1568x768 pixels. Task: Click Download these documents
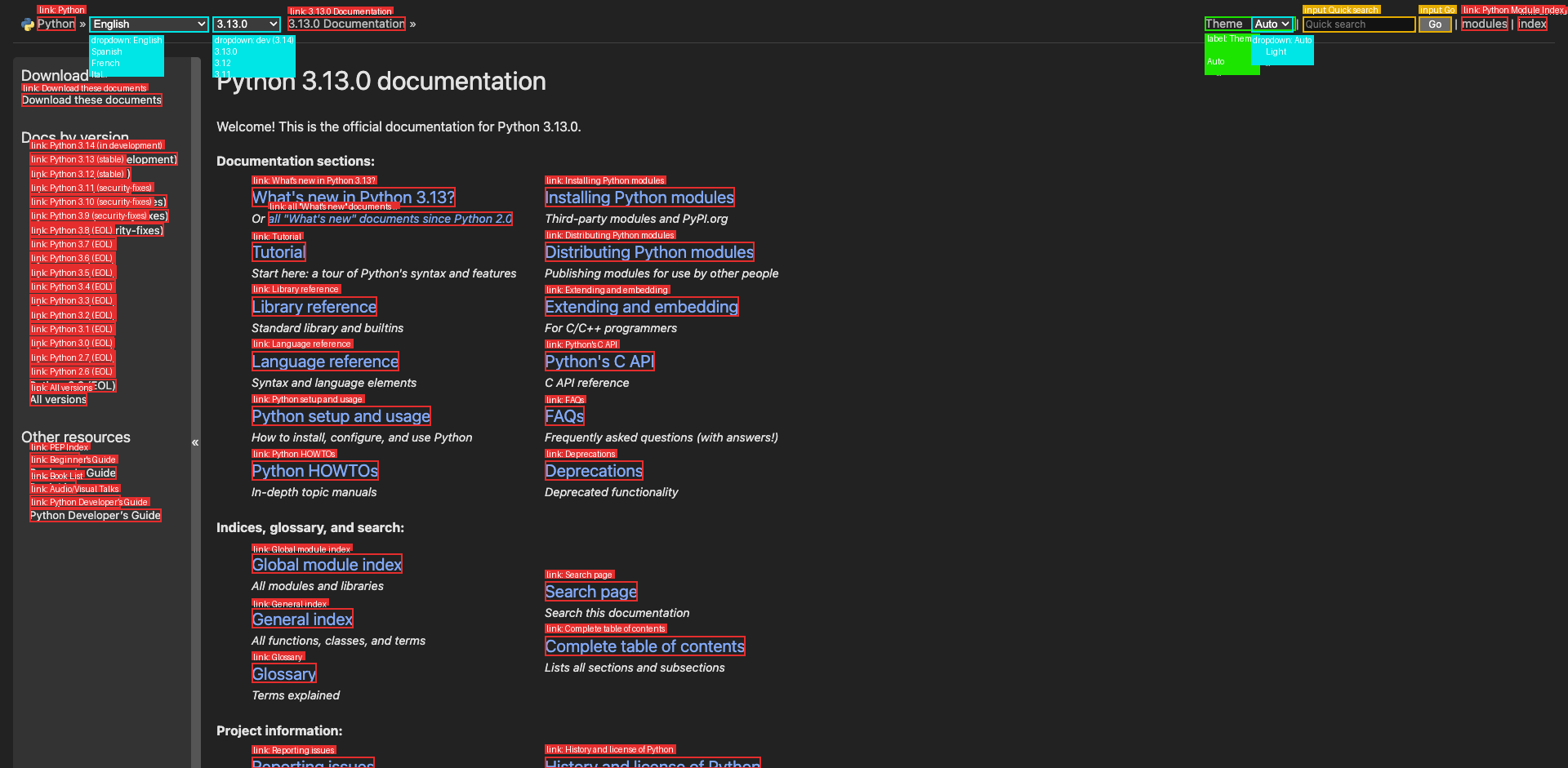click(91, 100)
